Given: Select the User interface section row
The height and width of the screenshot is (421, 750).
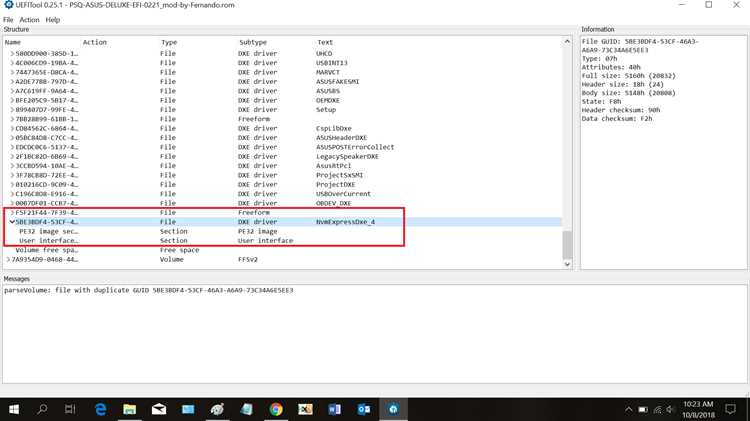Looking at the screenshot, I should 282,241.
